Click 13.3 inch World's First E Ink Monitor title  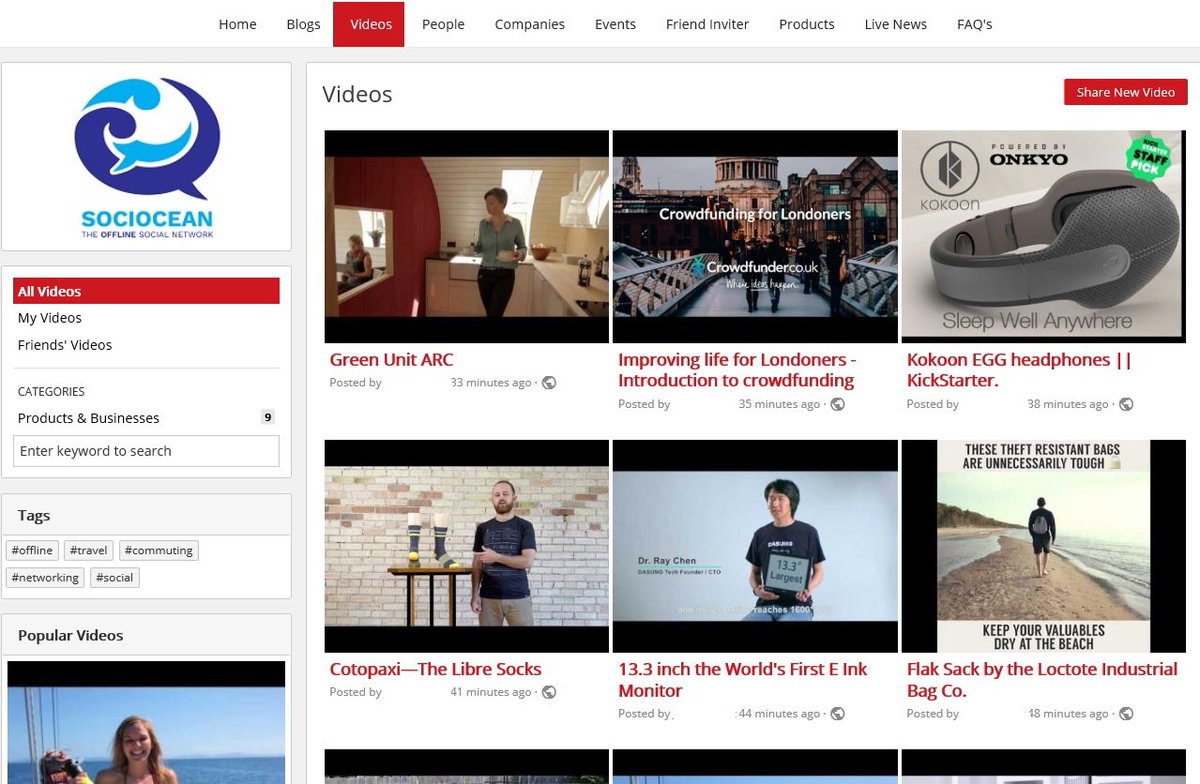click(x=743, y=680)
